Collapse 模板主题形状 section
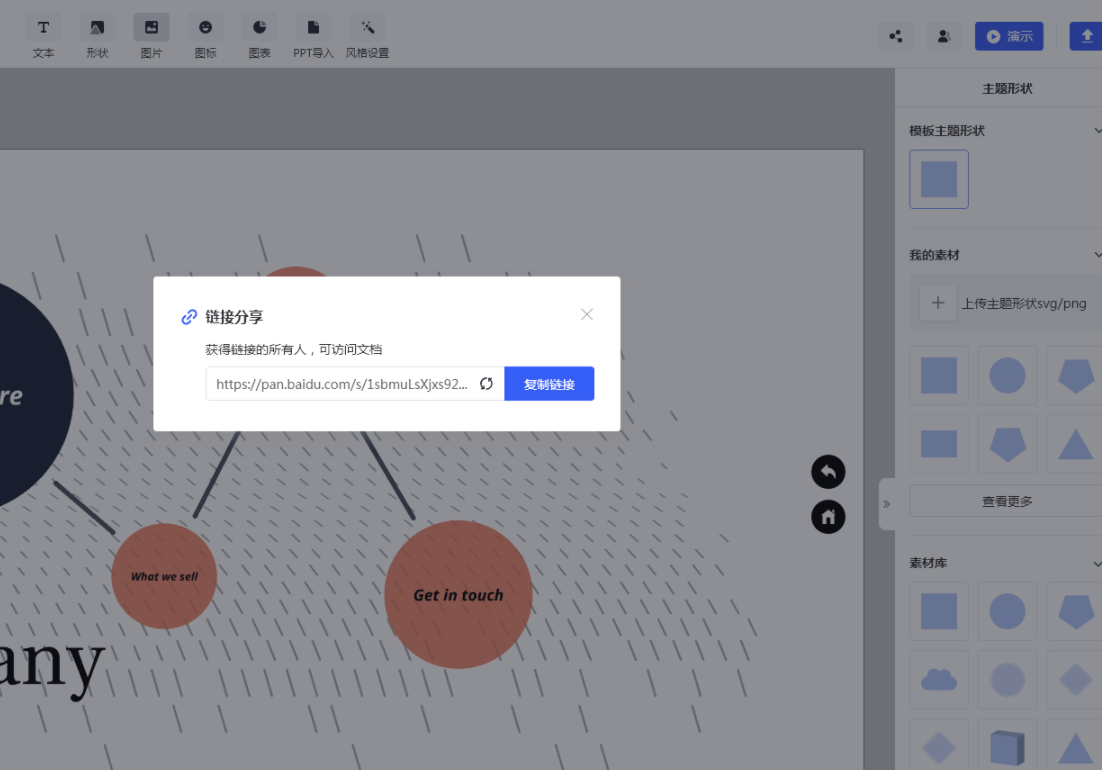The height and width of the screenshot is (770, 1102). point(1097,131)
